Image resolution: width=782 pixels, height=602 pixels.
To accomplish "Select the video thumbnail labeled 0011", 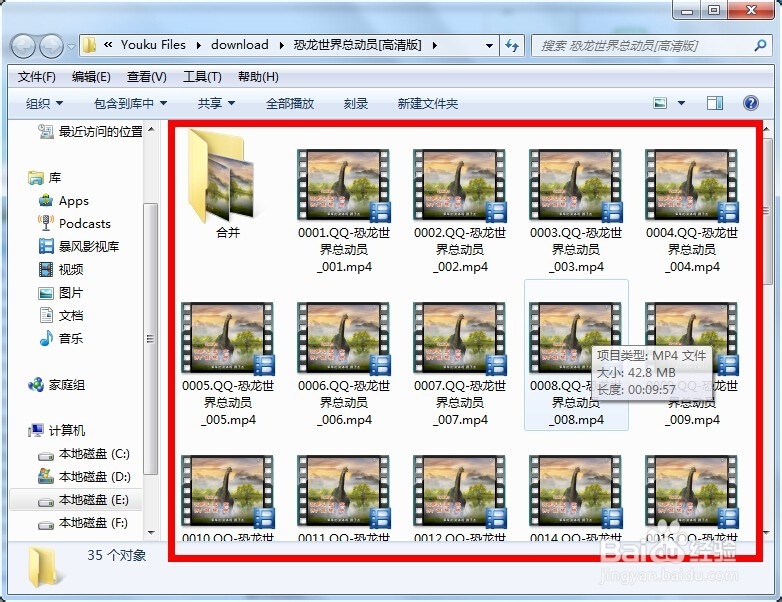I will click(344, 491).
